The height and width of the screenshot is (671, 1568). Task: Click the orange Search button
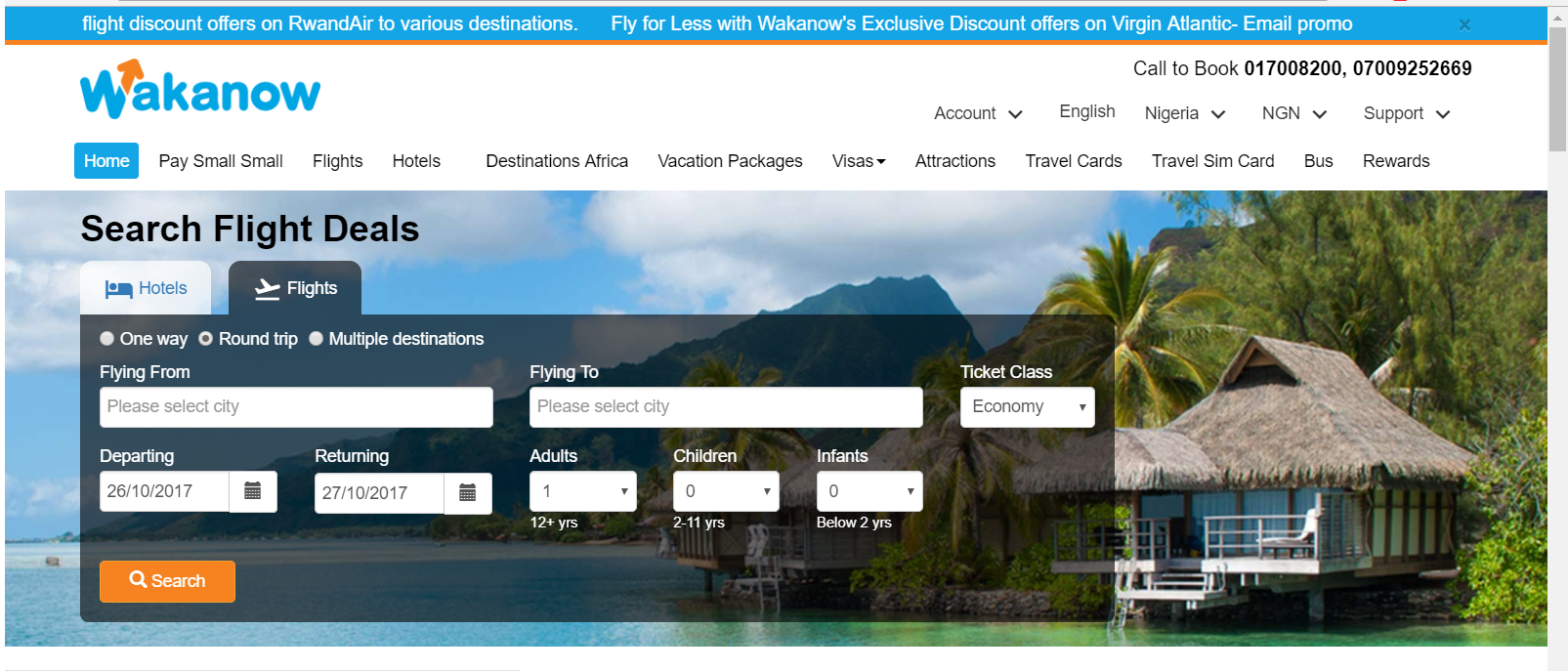(x=167, y=581)
